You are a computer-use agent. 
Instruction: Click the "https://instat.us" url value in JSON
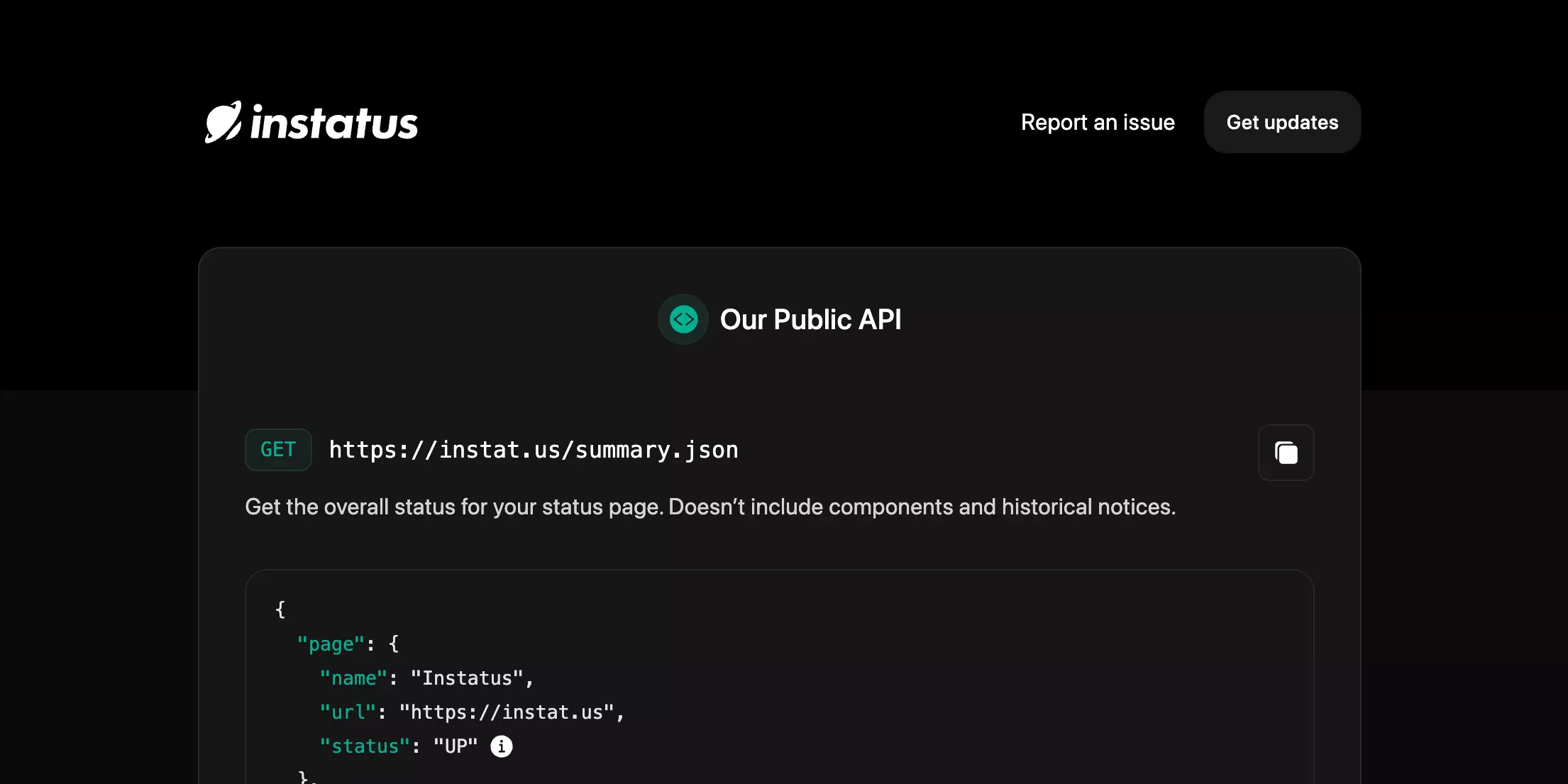click(x=507, y=712)
